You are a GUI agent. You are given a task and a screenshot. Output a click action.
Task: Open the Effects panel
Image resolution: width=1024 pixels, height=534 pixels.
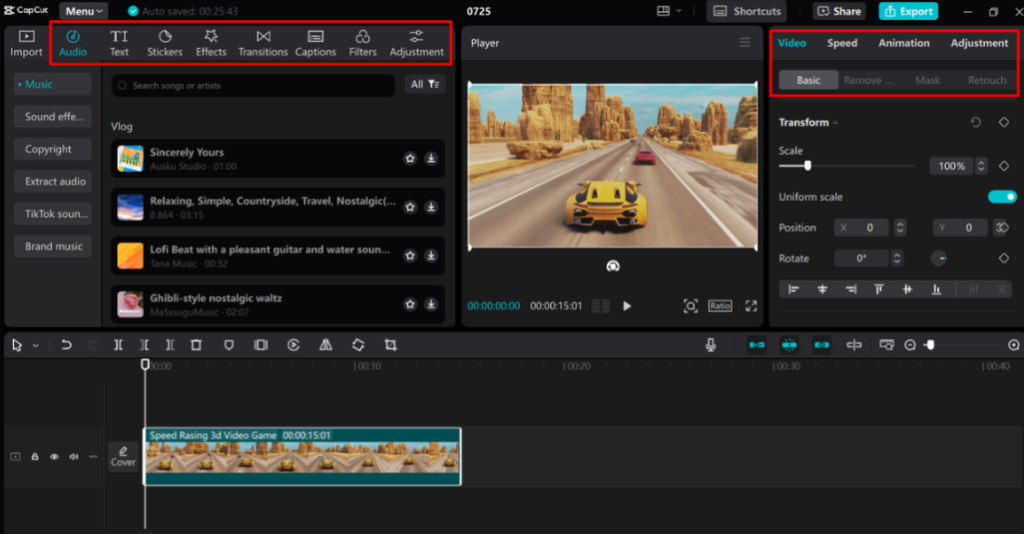(211, 44)
